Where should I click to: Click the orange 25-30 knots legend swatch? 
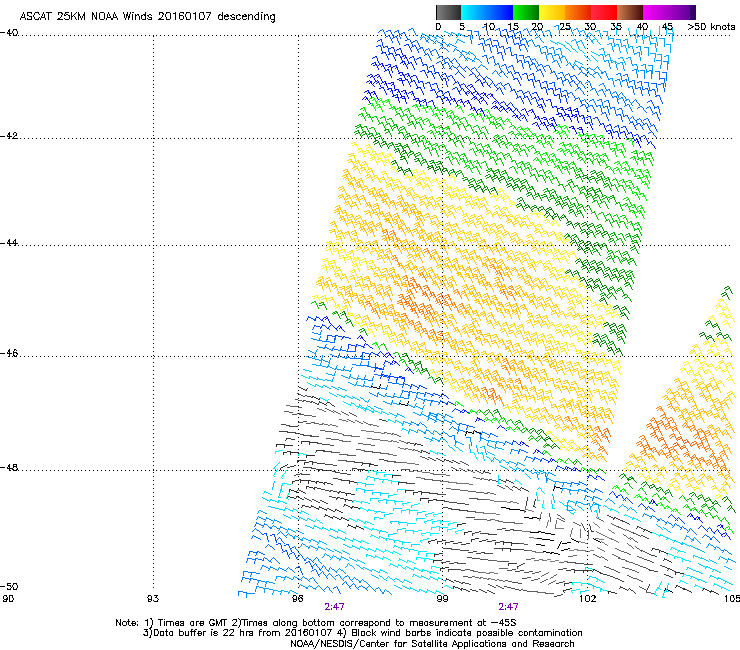578,12
